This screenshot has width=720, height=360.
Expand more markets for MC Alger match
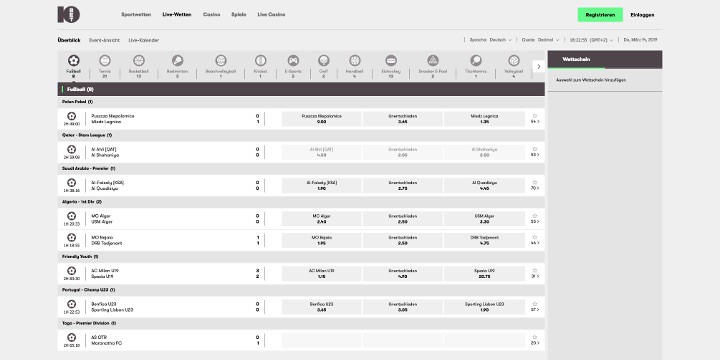coord(535,221)
